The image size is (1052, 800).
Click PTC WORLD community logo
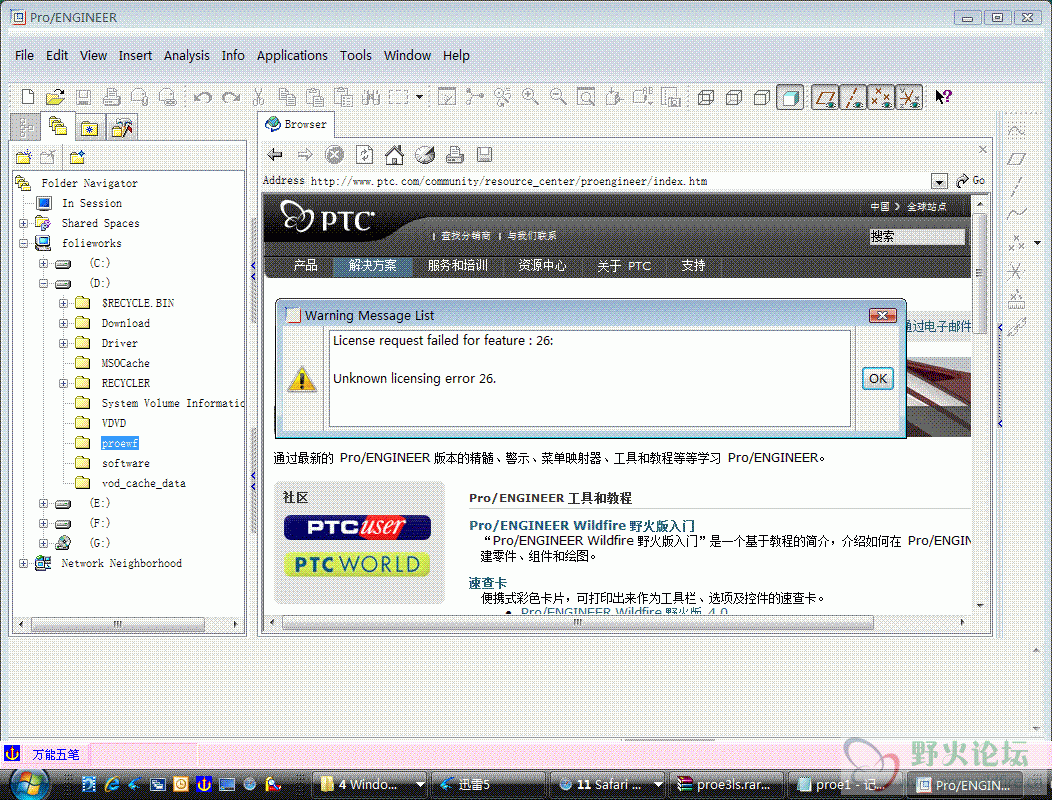(x=357, y=564)
